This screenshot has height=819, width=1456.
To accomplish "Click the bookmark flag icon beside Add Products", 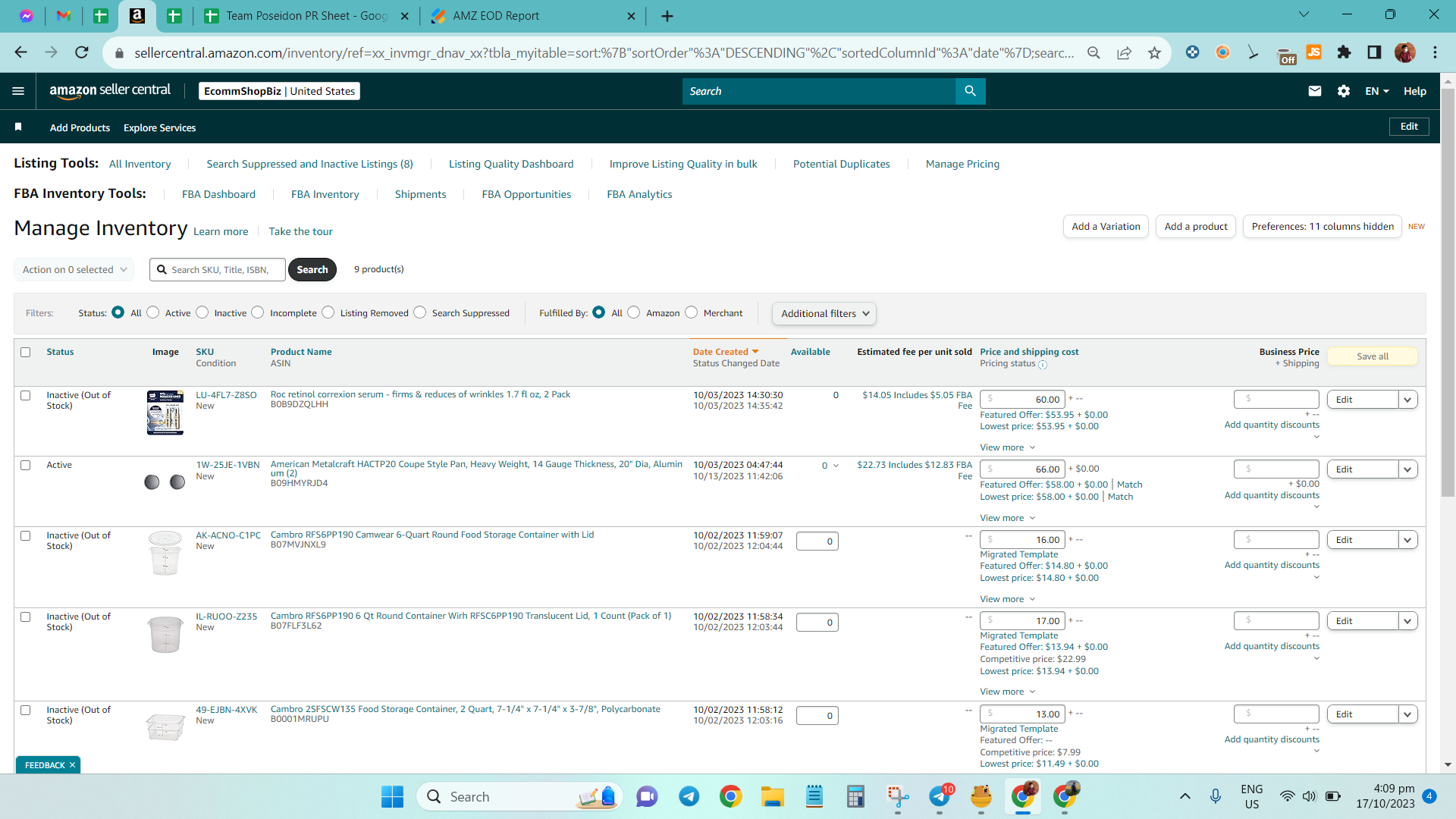I will 18,127.
